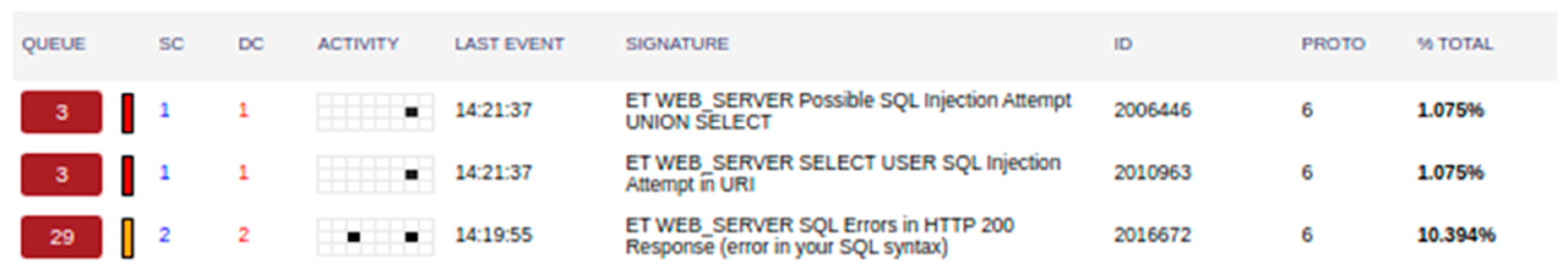This screenshot has width=1568, height=275.
Task: Click queue button 29 for SQL Errors
Action: 62,236
